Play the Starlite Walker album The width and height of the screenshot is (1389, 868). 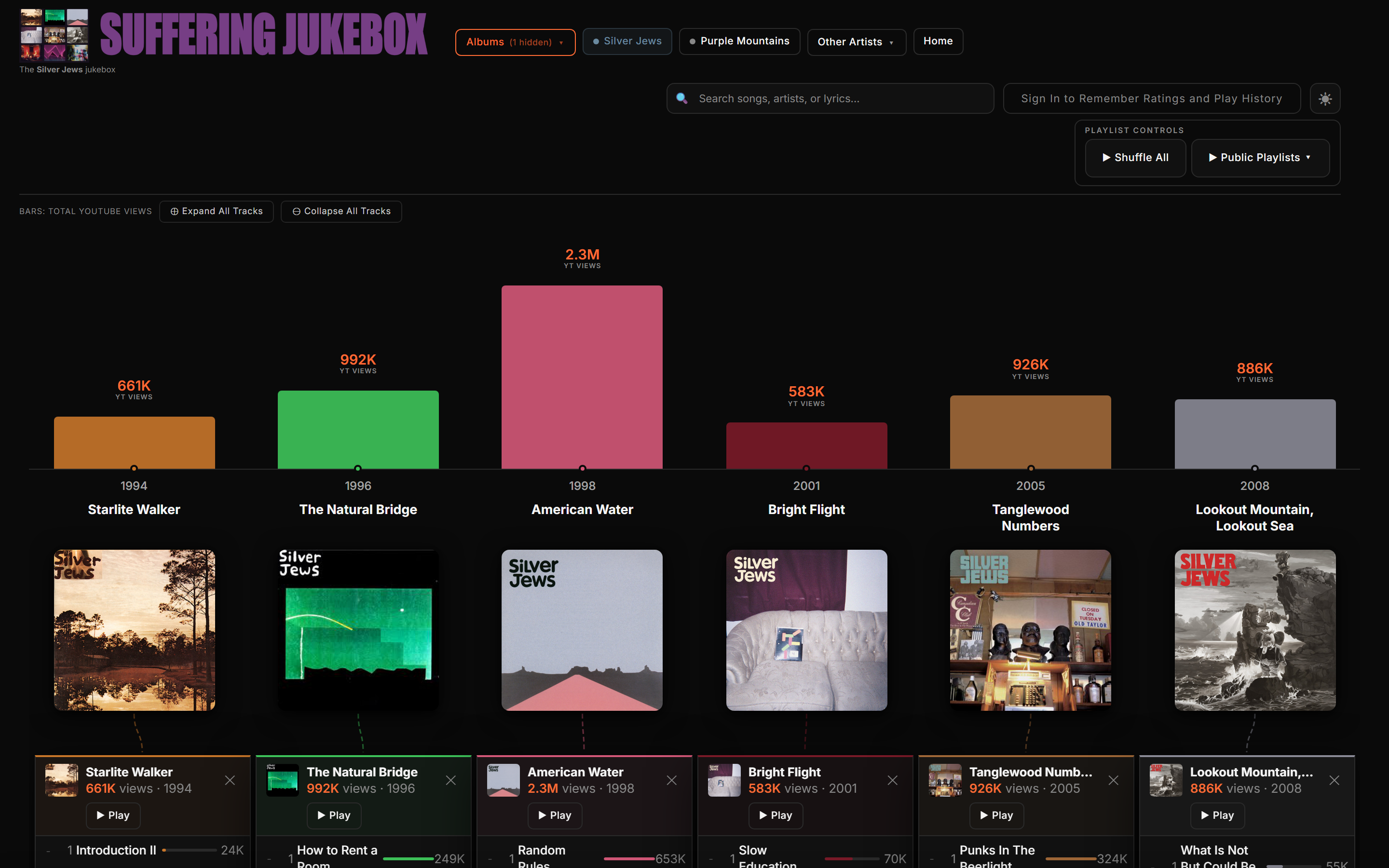point(113,815)
